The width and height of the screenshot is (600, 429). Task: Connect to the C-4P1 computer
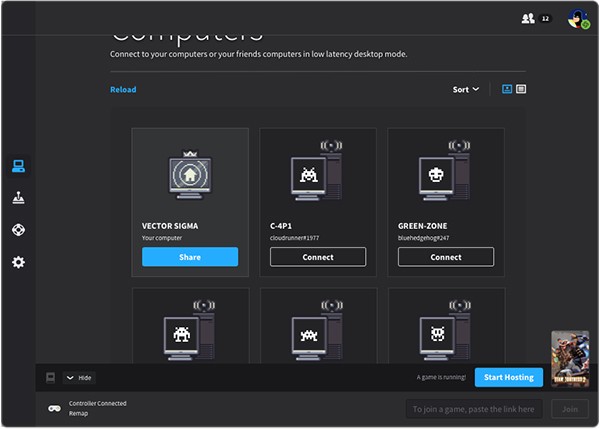click(318, 257)
